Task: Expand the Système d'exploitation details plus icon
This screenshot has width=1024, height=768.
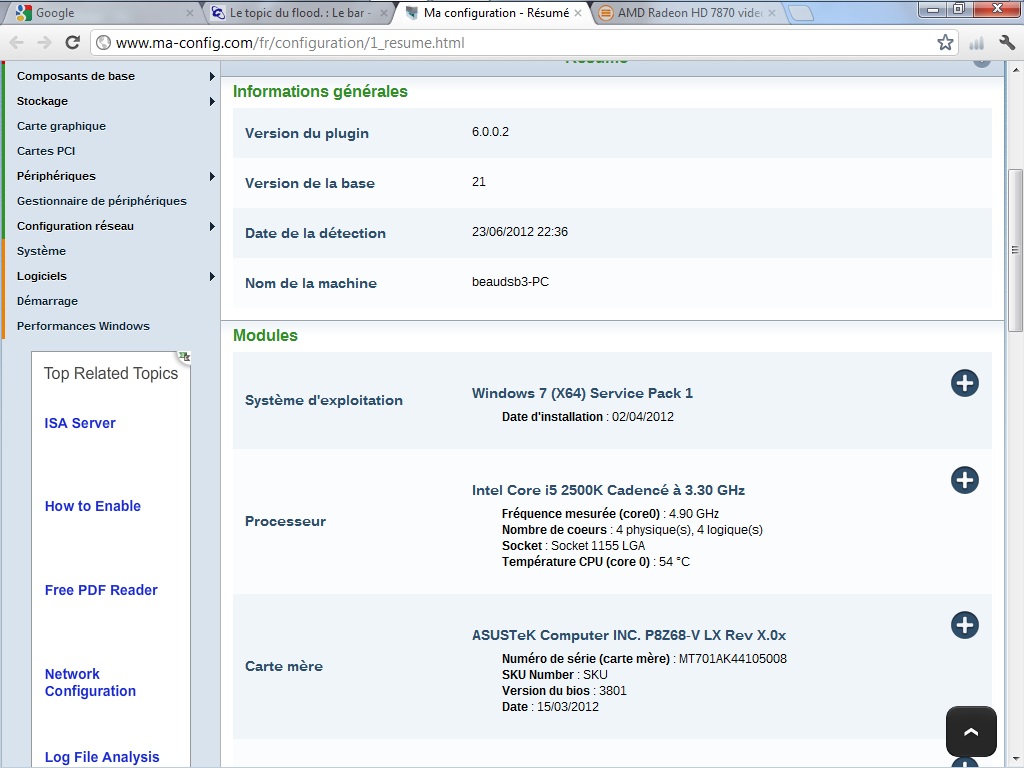Action: [x=964, y=383]
